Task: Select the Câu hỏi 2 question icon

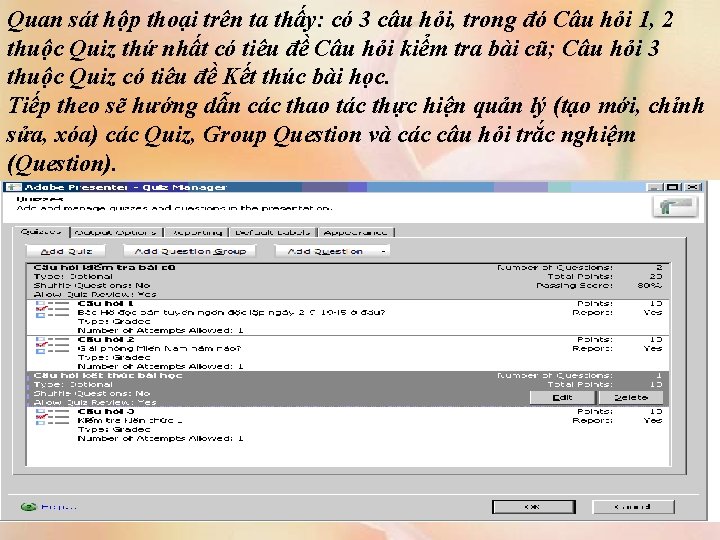Action: click(52, 345)
